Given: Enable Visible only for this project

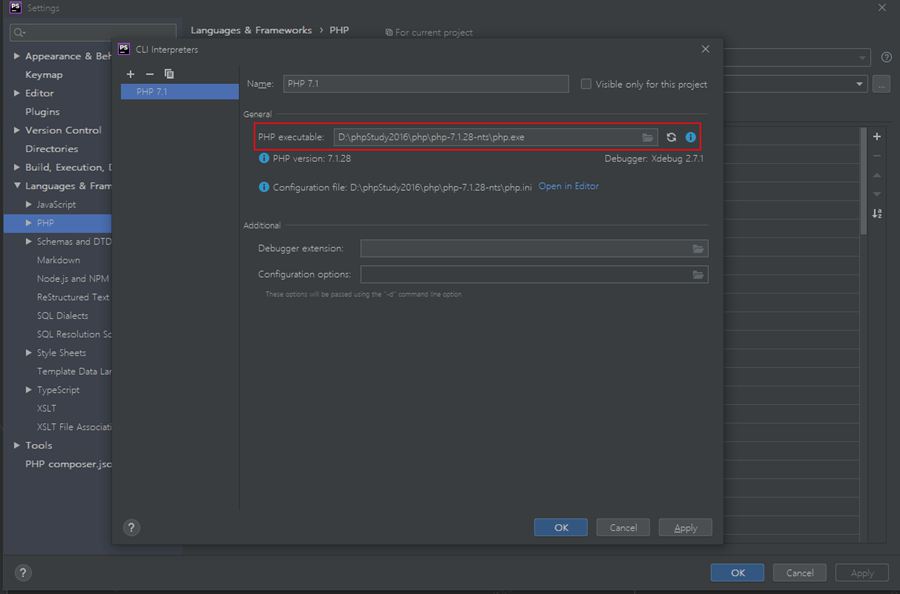Looking at the screenshot, I should pos(586,85).
